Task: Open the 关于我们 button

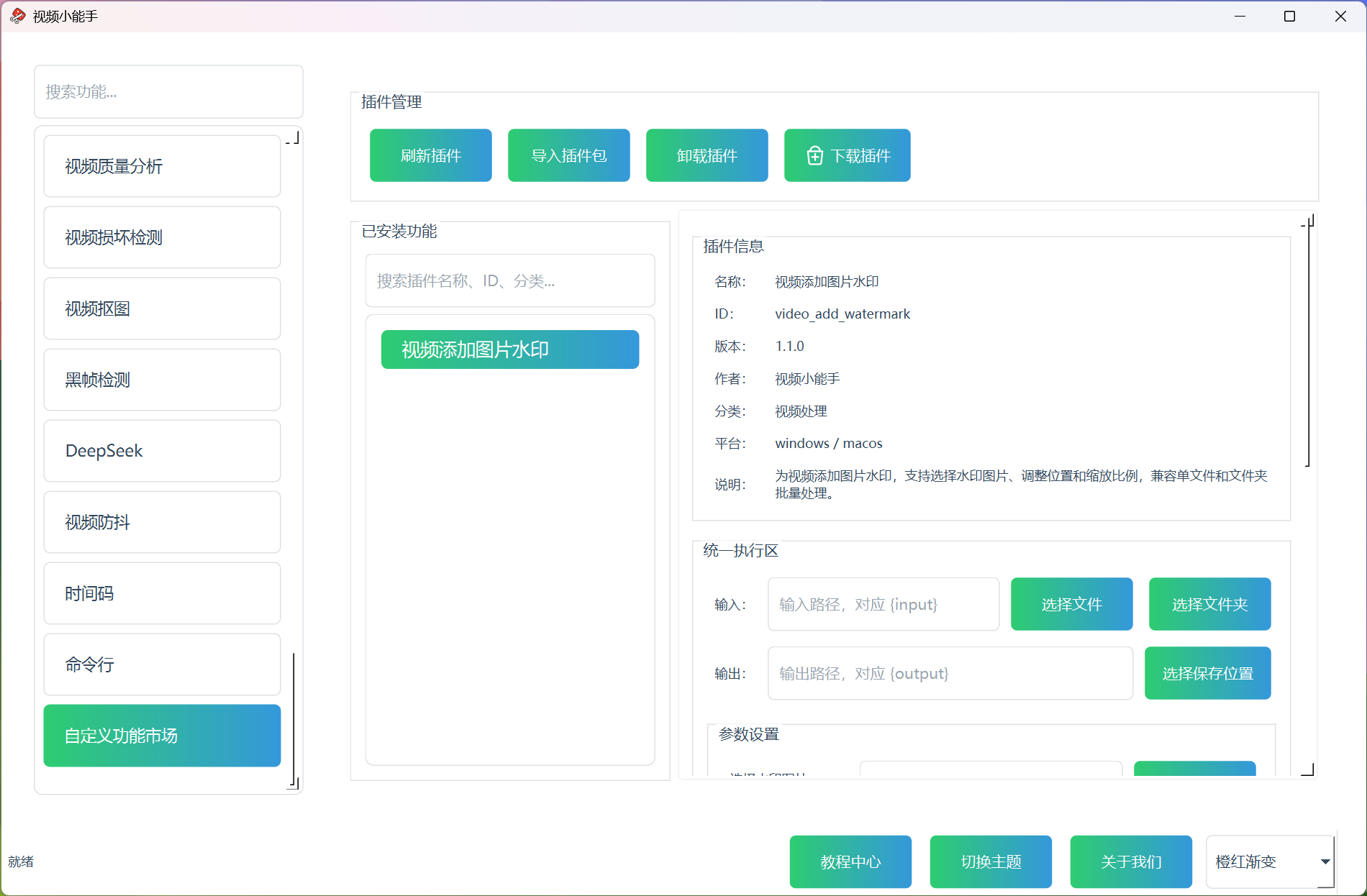Action: point(1131,861)
